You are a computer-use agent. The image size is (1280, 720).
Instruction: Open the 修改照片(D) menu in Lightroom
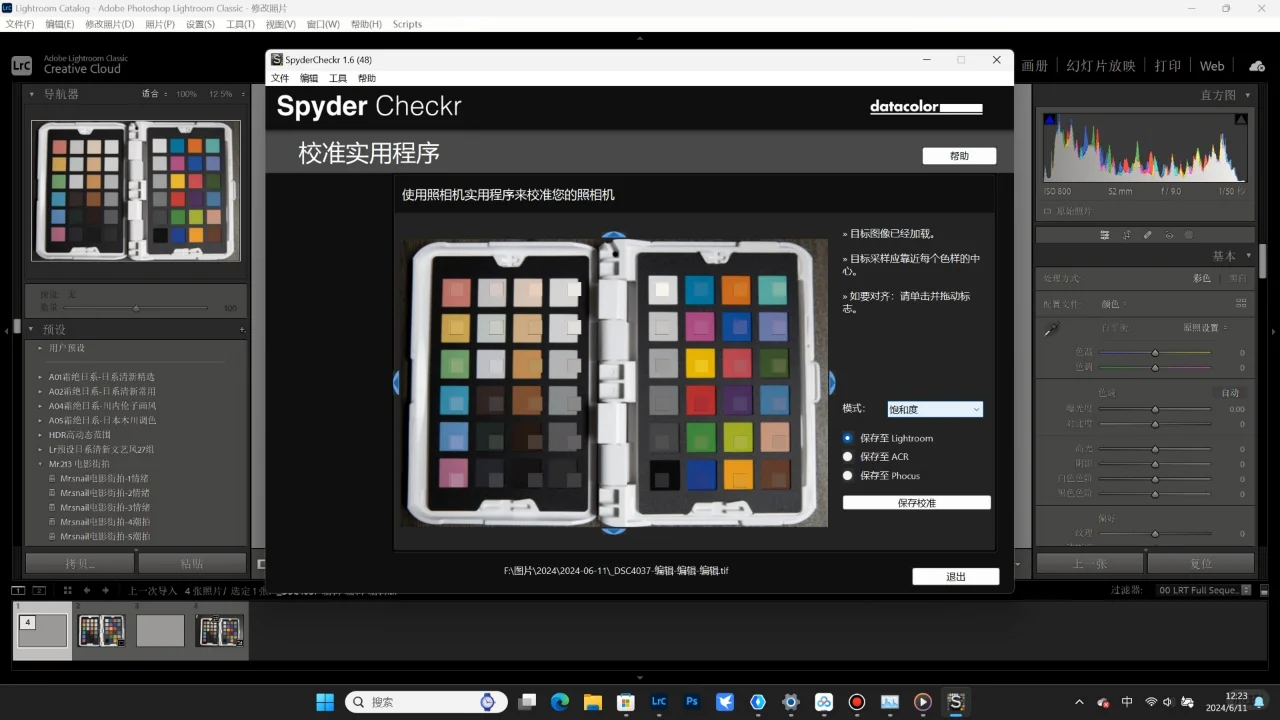pyautogui.click(x=109, y=24)
